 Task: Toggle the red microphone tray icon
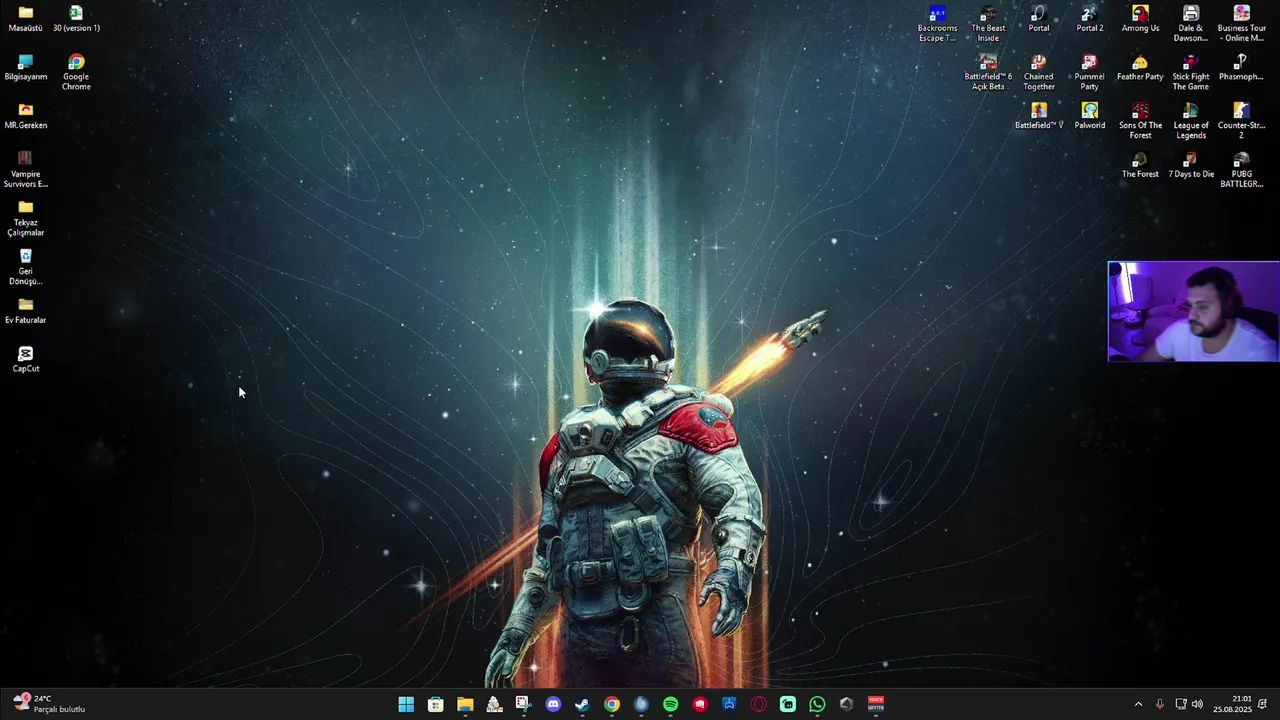click(1160, 704)
